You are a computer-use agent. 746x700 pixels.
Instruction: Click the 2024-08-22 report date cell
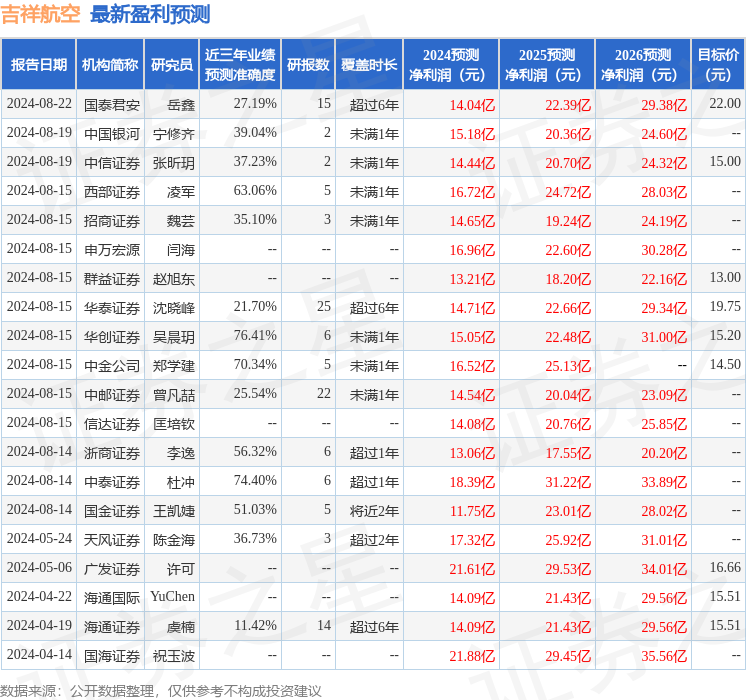click(x=39, y=103)
